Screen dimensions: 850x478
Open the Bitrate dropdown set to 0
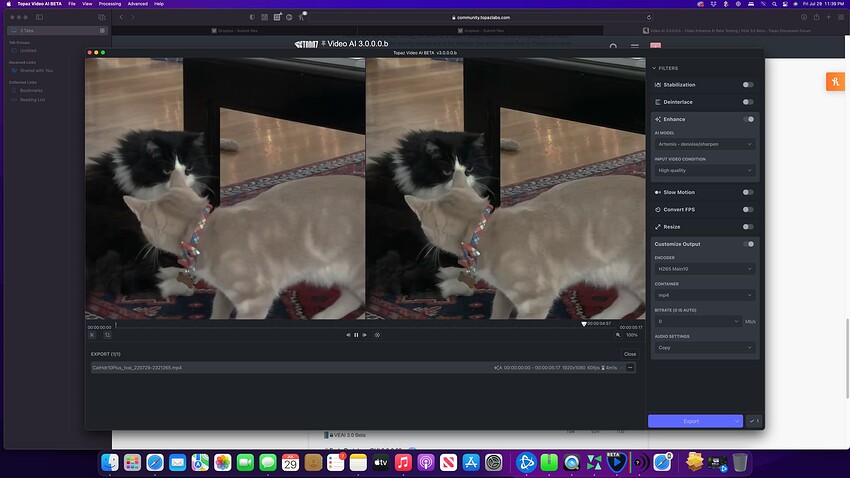[697, 321]
